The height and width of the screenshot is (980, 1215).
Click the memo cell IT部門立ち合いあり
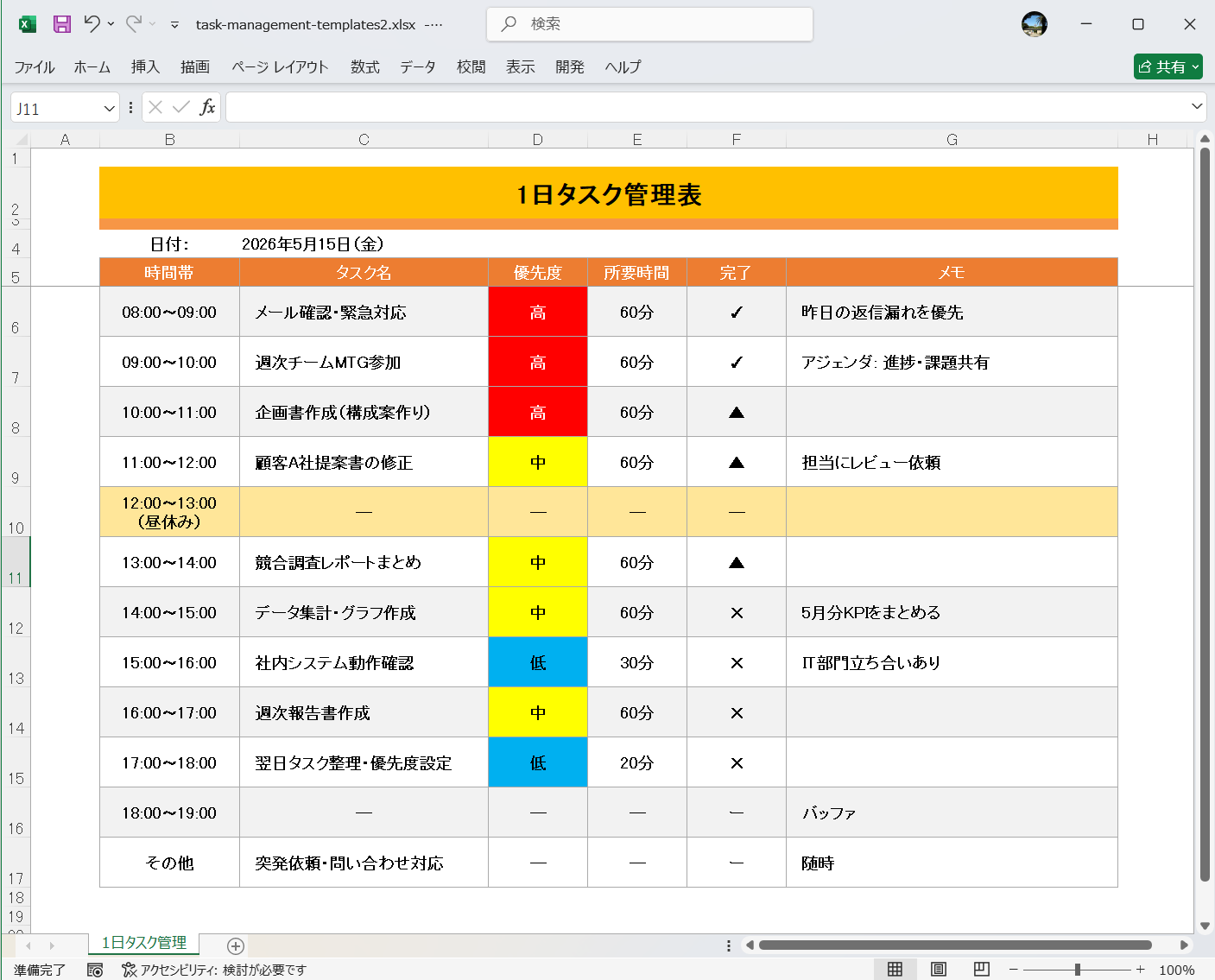952,662
